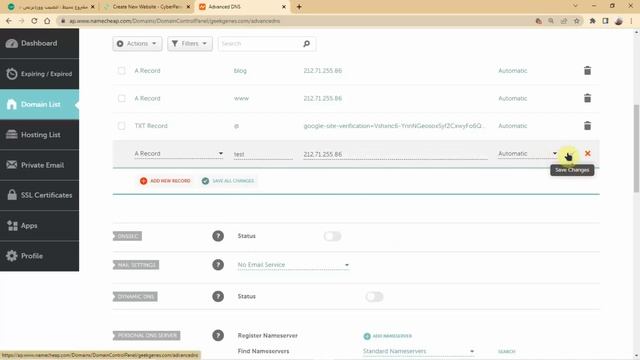
Task: Click the page vertical scrollbar
Action: (636, 149)
